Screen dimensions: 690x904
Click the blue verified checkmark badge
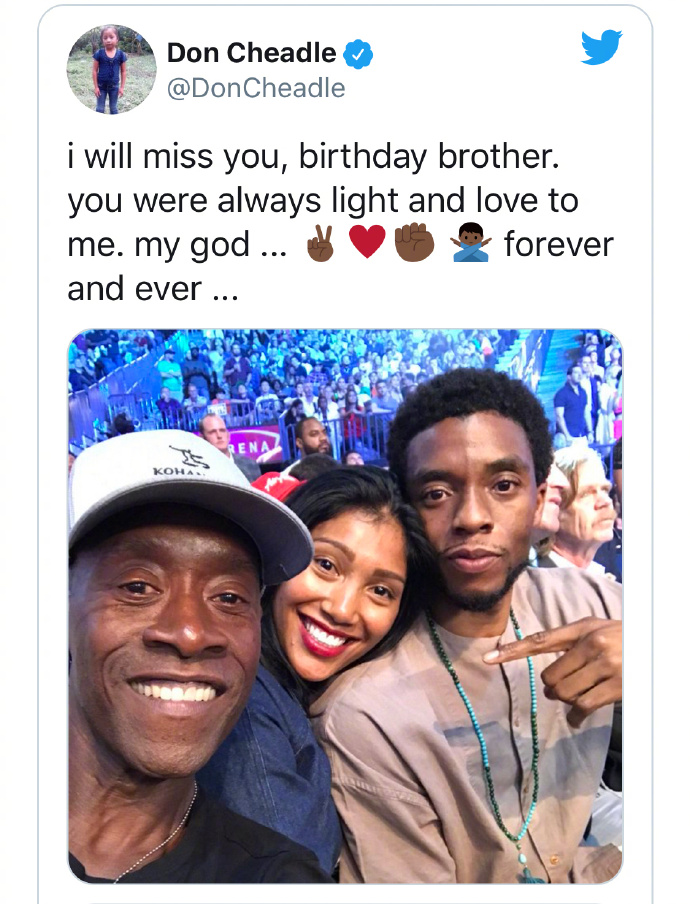[x=358, y=54]
